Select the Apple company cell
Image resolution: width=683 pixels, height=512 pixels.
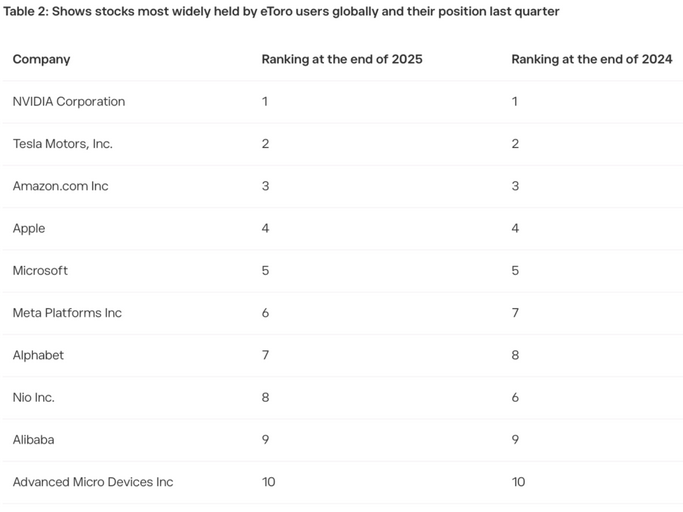[x=29, y=229]
